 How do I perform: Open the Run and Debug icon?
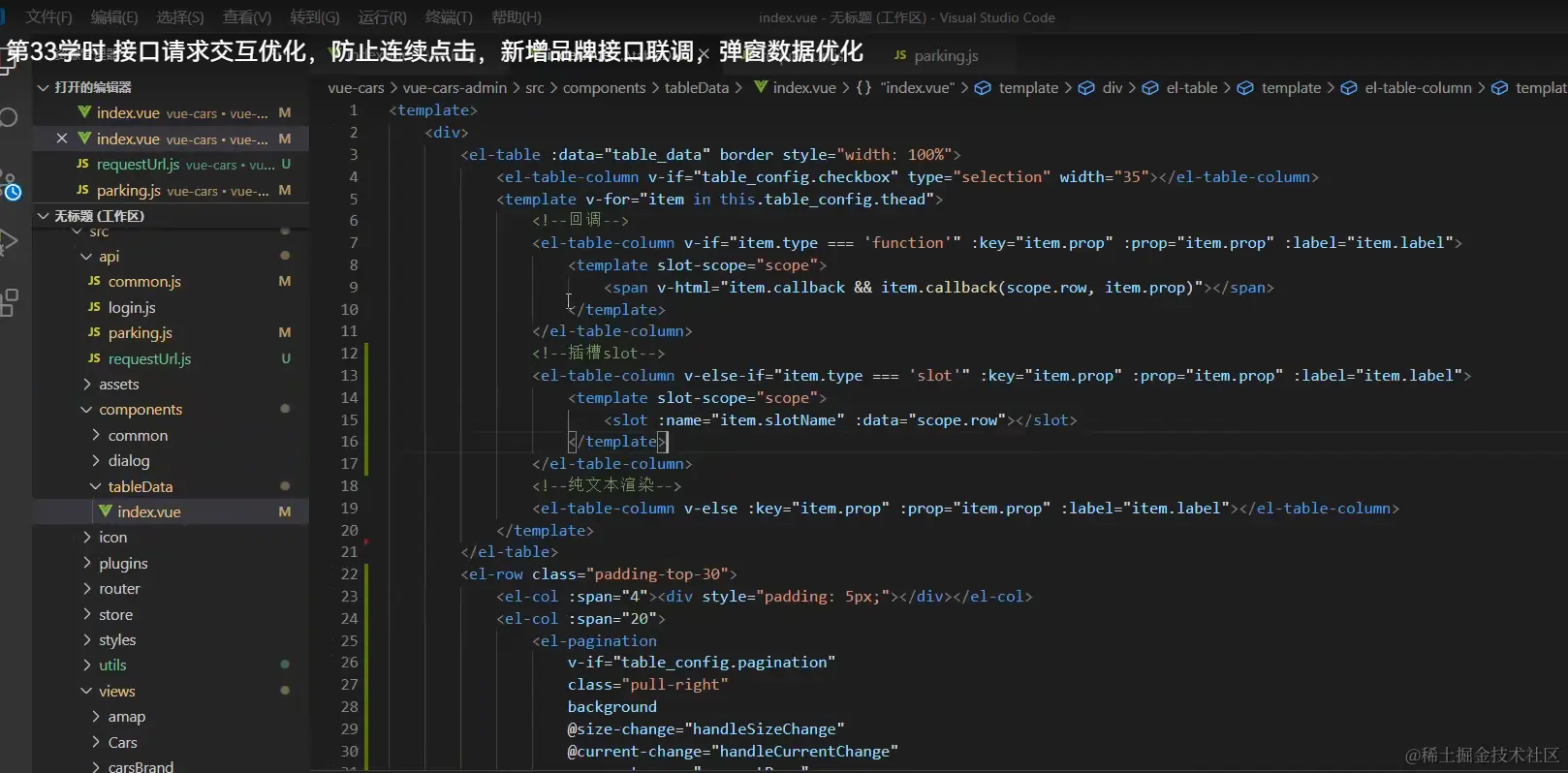(8, 242)
